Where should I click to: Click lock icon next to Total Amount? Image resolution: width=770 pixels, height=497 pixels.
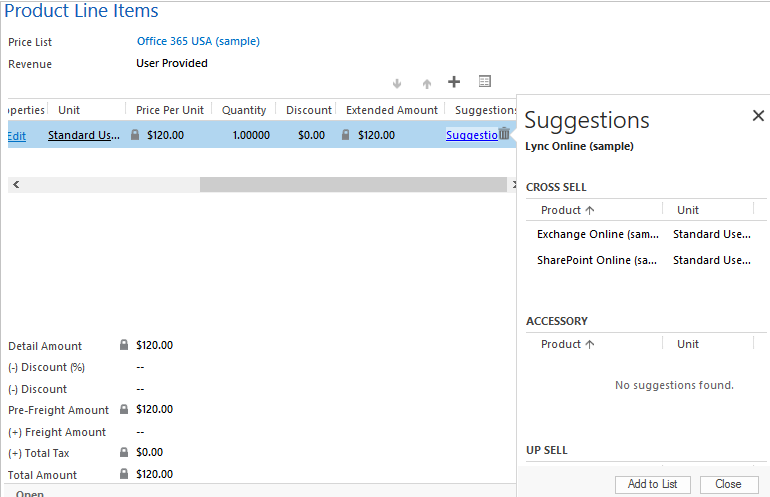[x=124, y=474]
